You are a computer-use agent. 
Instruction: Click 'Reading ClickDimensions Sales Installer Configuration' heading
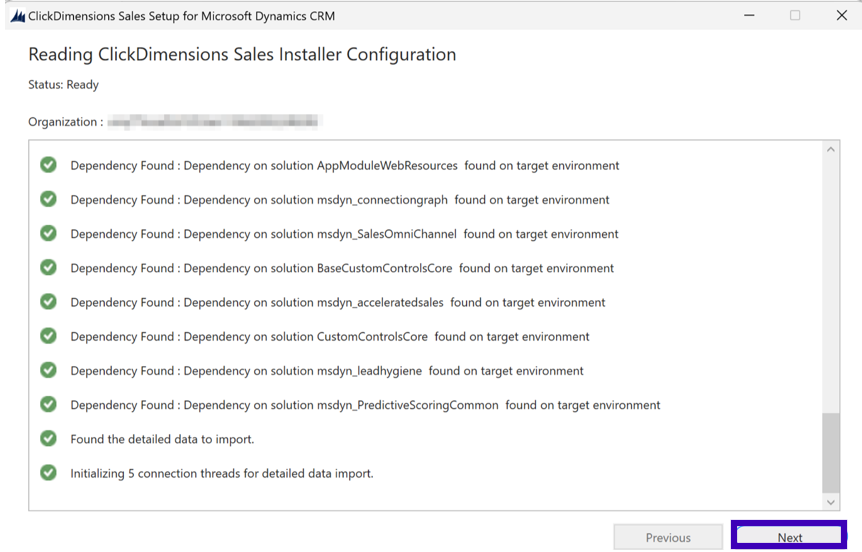click(242, 54)
